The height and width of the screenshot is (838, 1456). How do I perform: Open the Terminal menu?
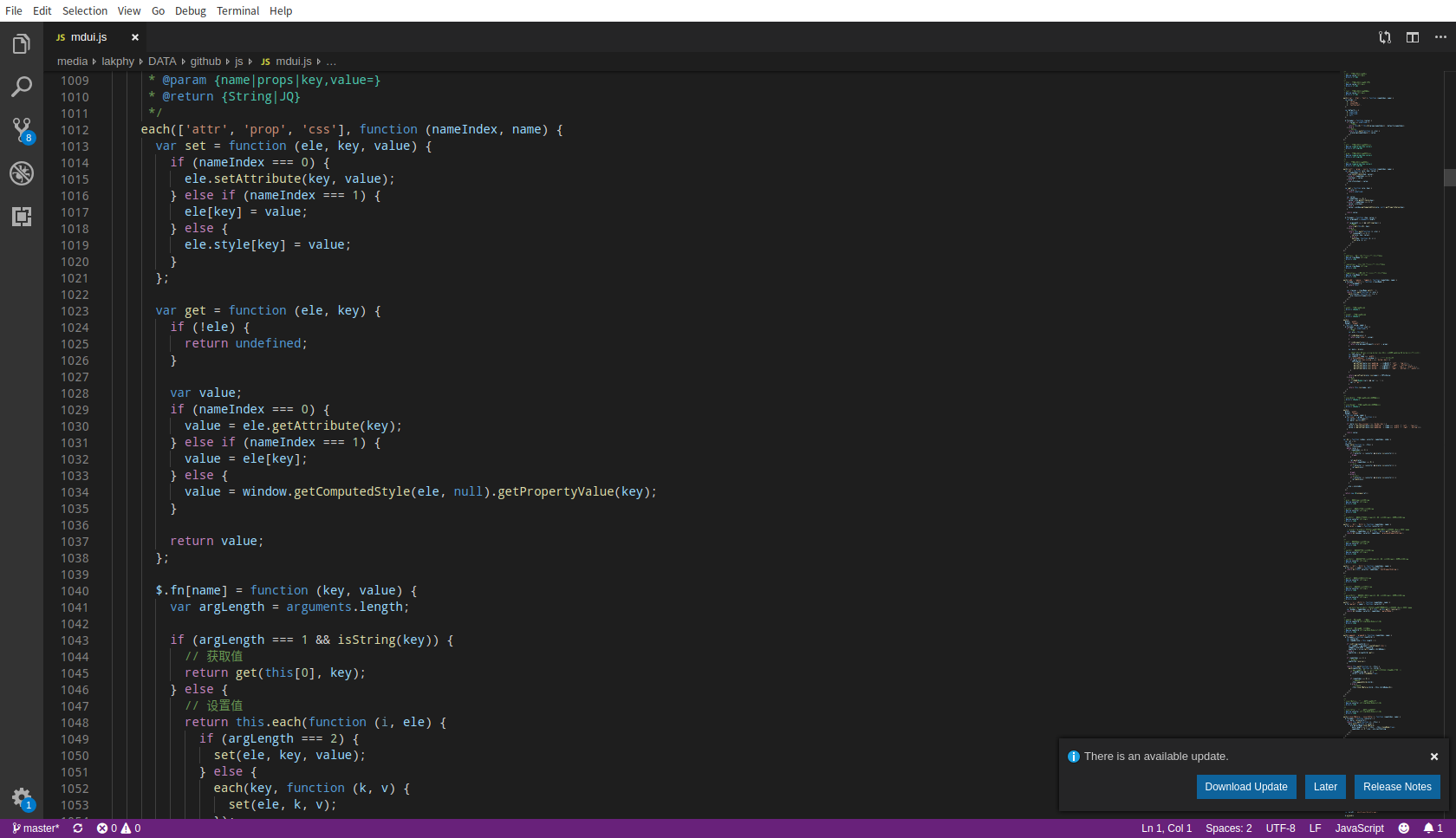coord(237,10)
